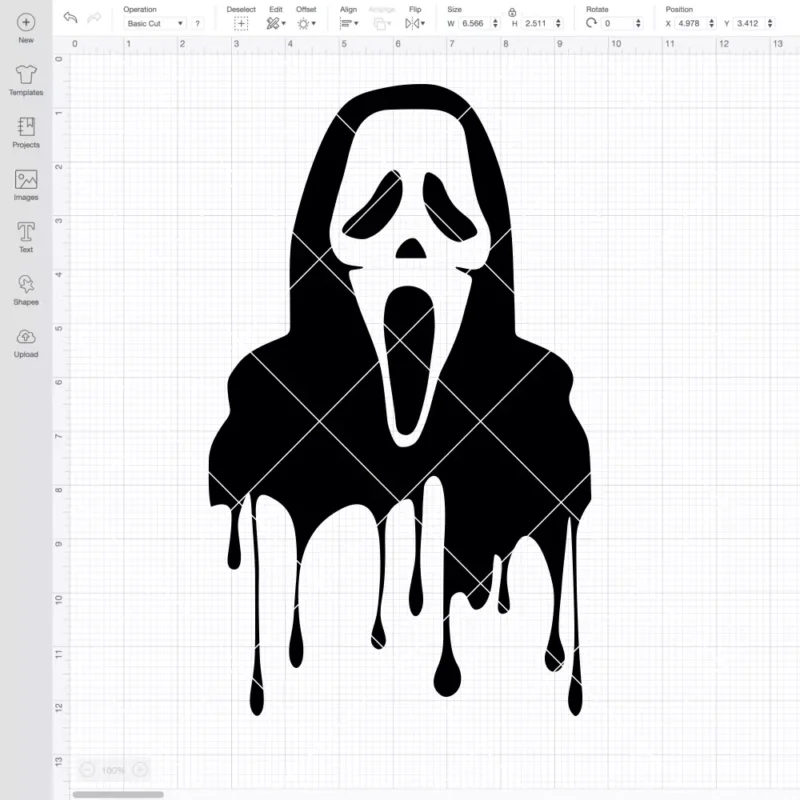Screen dimensions: 800x800
Task: Open the Arrange options
Action: [x=380, y=23]
